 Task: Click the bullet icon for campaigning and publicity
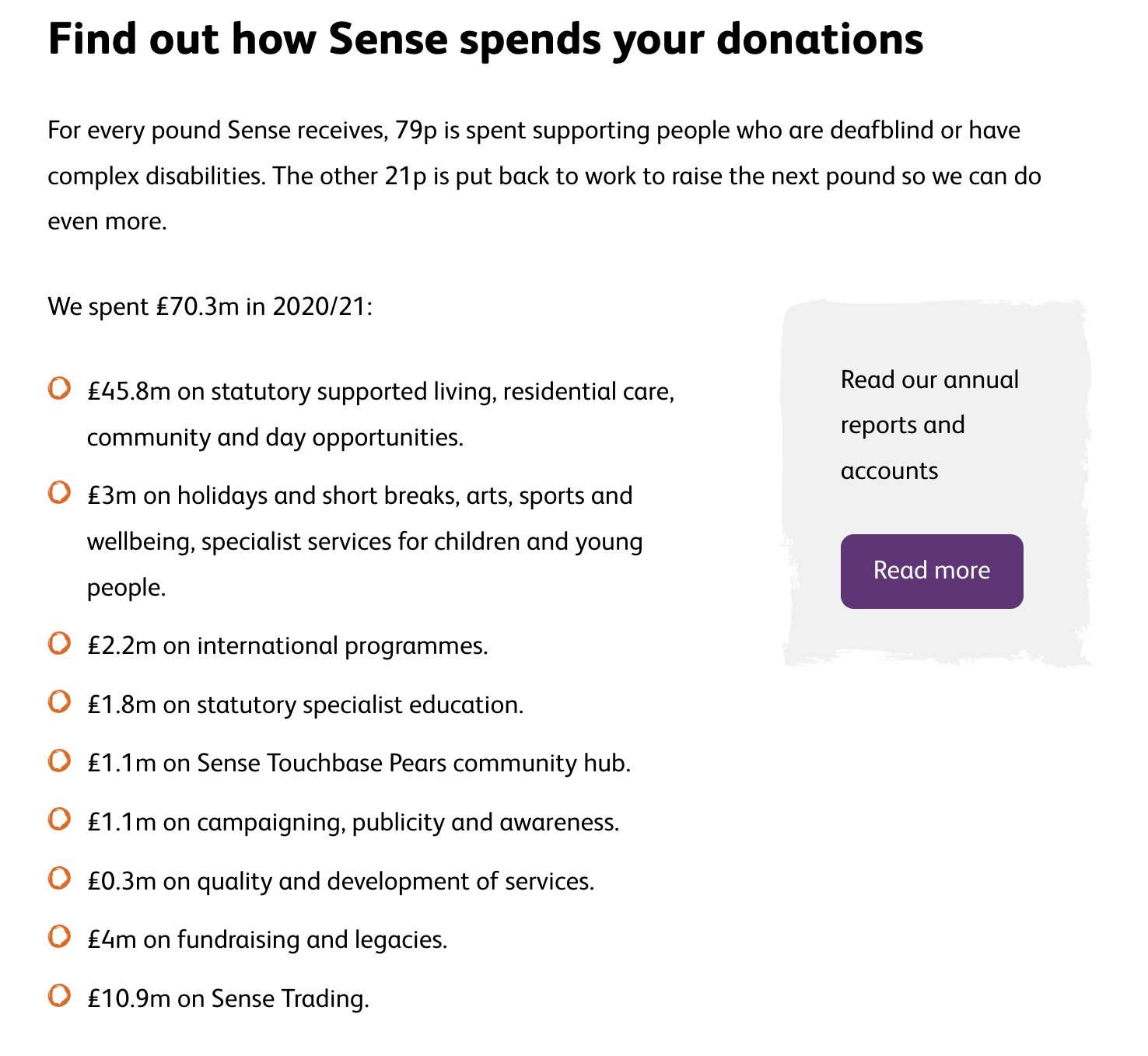coord(61,820)
